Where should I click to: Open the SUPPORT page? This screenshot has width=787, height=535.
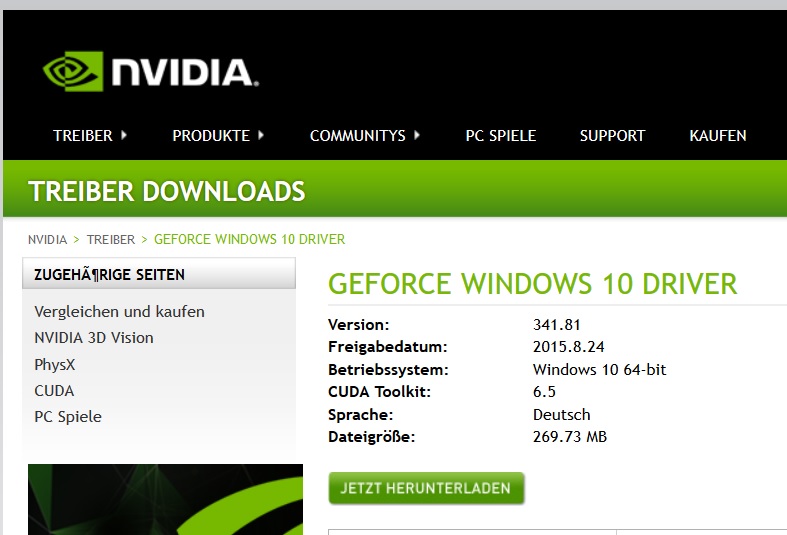tap(612, 136)
